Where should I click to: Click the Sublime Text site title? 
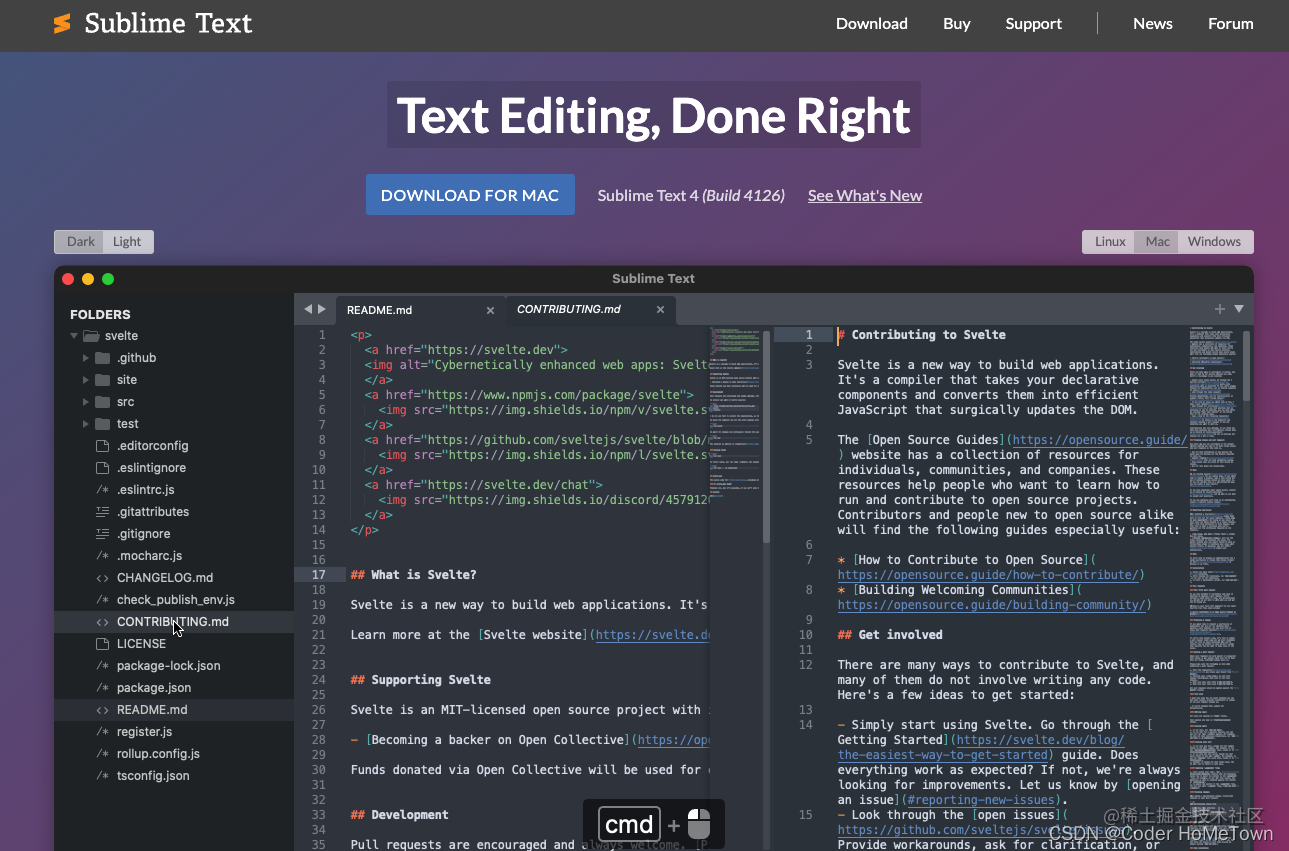[168, 24]
